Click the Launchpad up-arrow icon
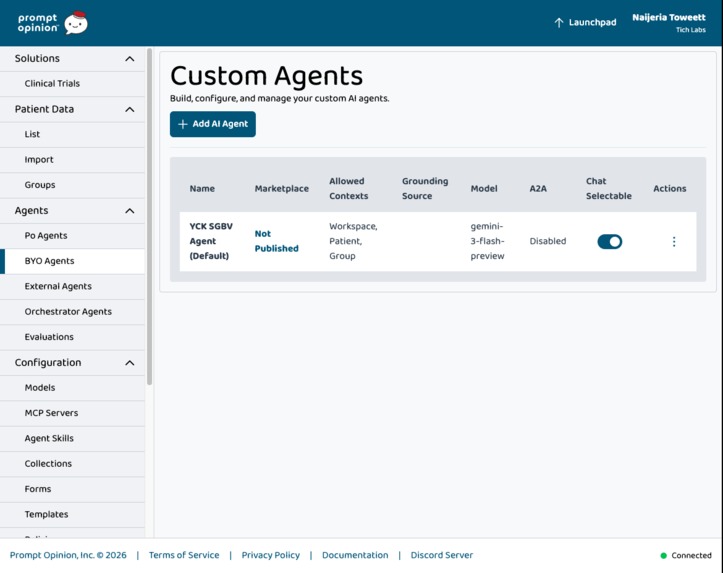The height and width of the screenshot is (573, 723). coord(559,23)
